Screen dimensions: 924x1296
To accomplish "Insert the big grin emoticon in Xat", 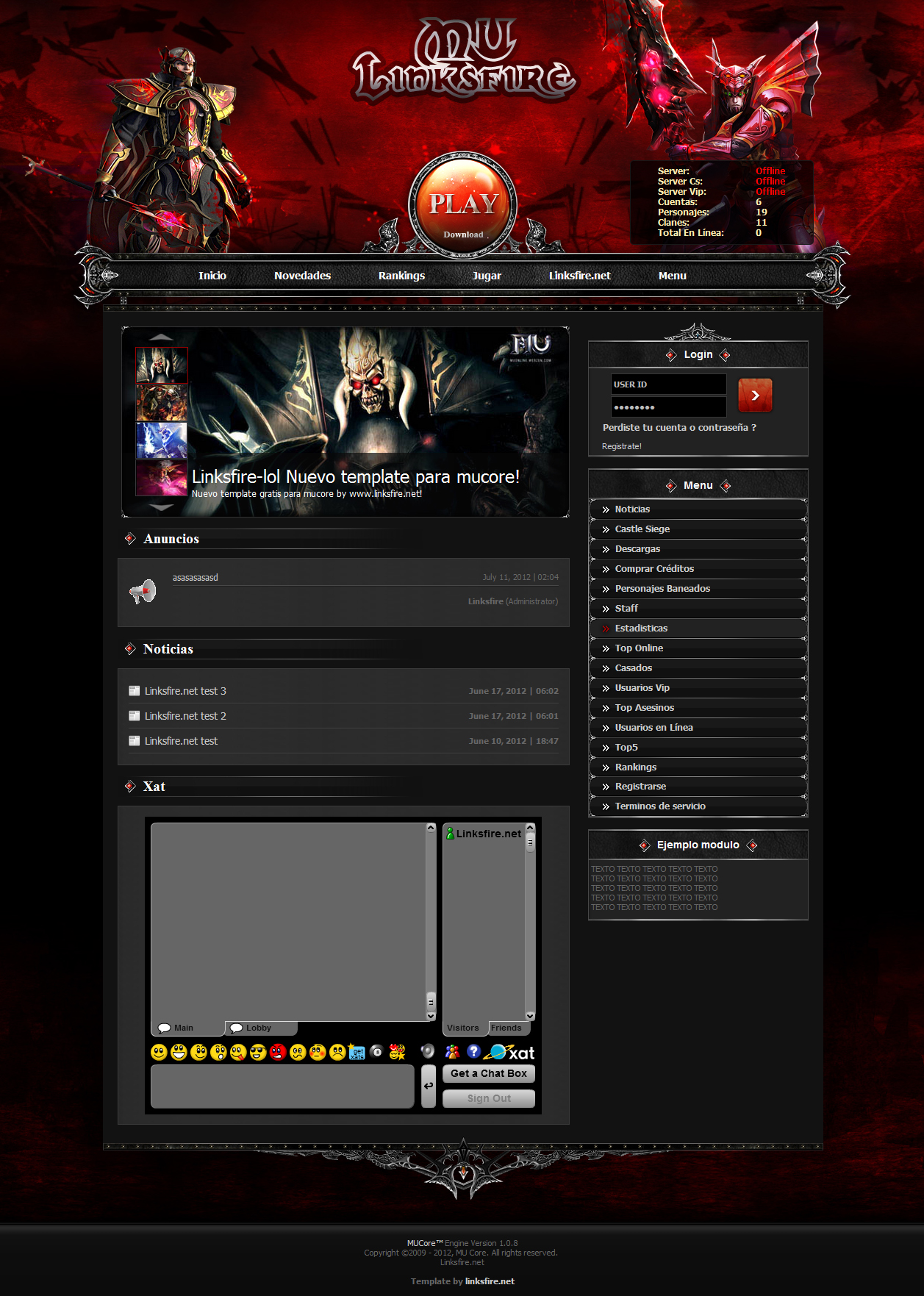I will [179, 1052].
